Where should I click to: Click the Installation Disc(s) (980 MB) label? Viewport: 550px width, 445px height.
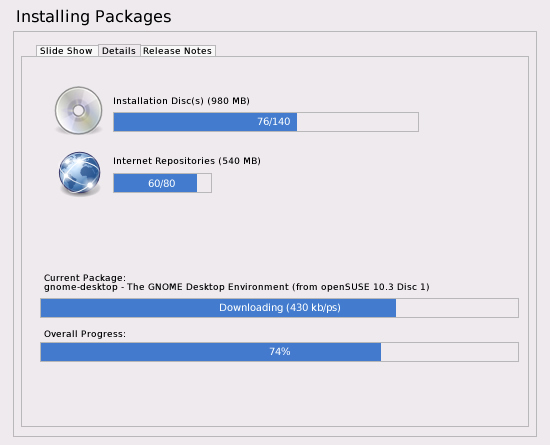181,101
